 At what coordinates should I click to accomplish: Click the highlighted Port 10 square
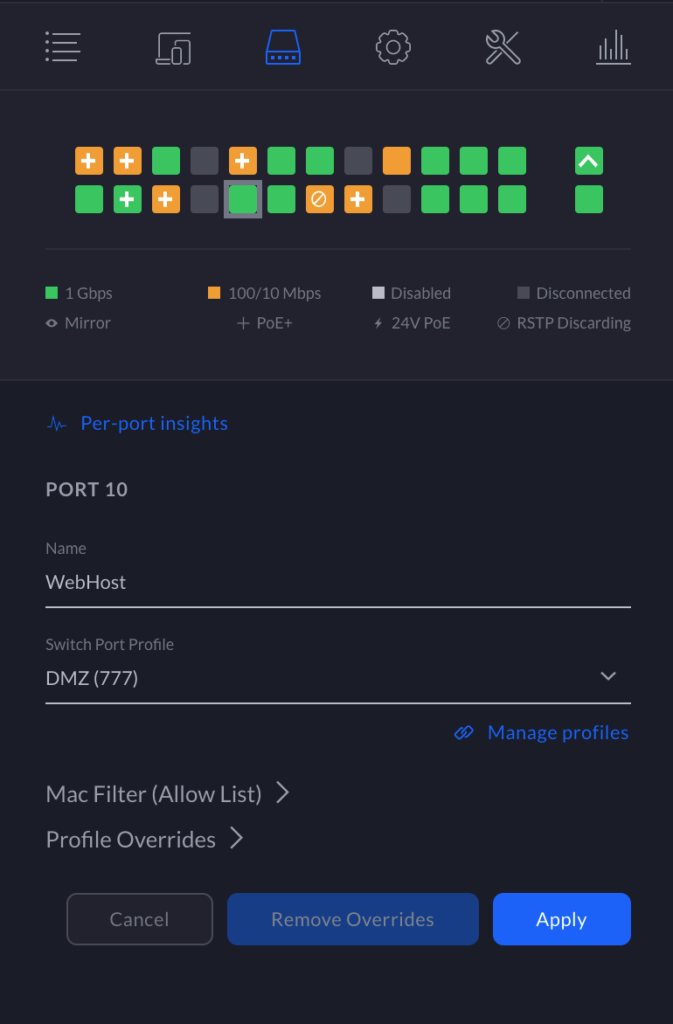(x=243, y=199)
